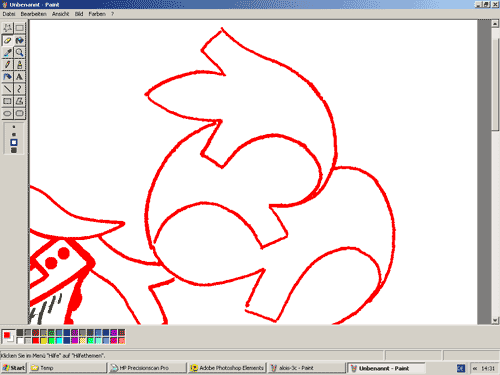Switch to Adobe Photoshop Elements taskbar button
This screenshot has width=500, height=375.
point(227,368)
